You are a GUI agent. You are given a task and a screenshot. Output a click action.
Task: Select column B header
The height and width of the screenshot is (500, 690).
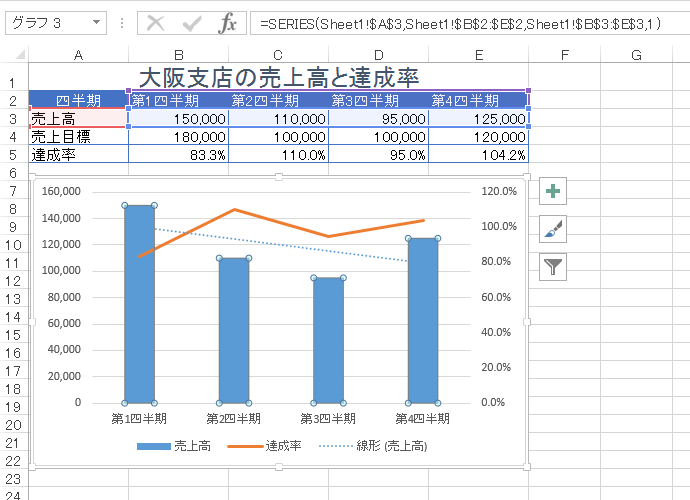(179, 55)
